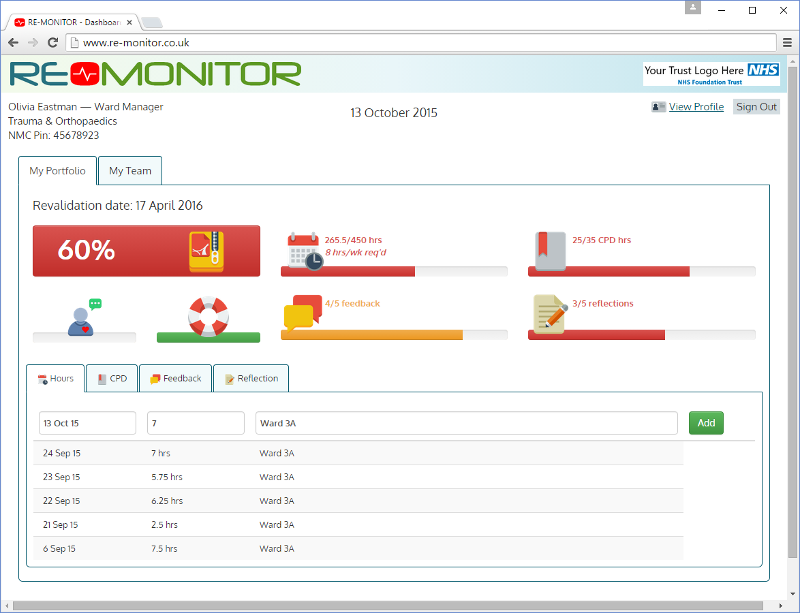Click the reflections progress bar
Screen dimensions: 800x613
[x=642, y=335]
